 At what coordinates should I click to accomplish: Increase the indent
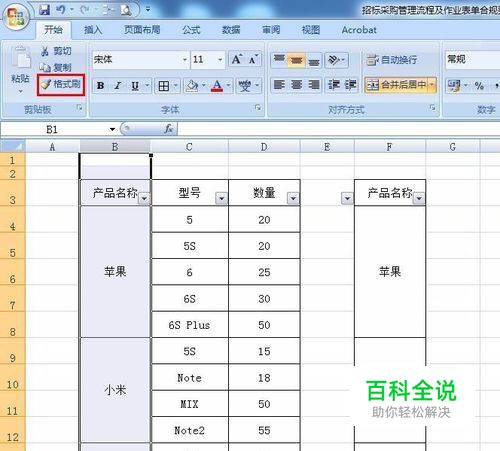(x=350, y=85)
